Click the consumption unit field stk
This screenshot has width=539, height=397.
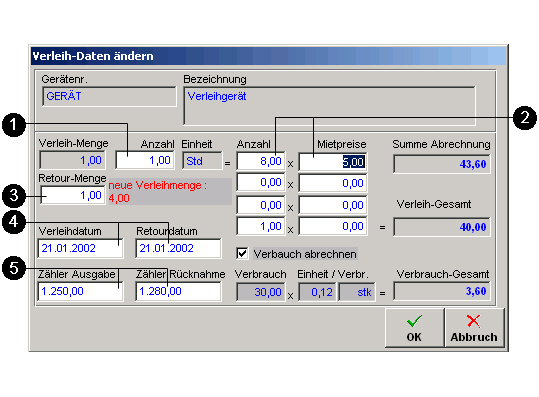click(357, 292)
